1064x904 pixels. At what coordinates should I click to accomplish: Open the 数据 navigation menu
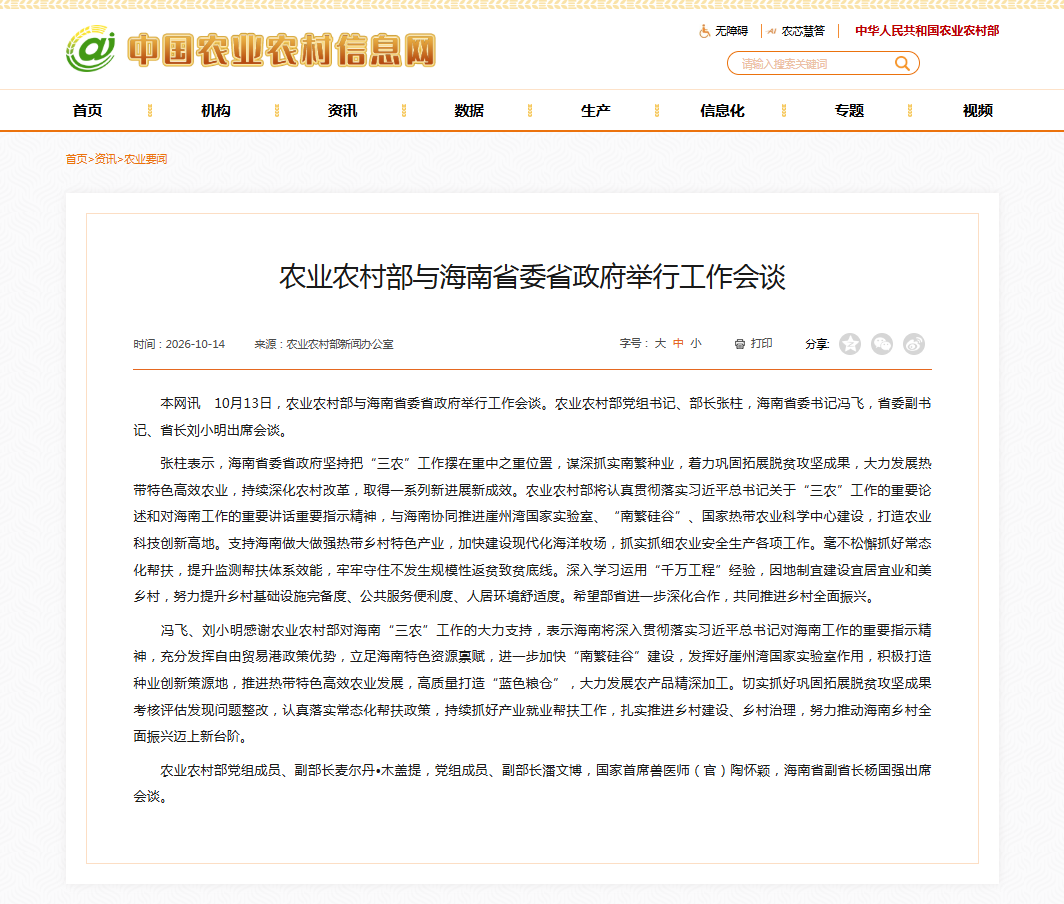point(469,111)
